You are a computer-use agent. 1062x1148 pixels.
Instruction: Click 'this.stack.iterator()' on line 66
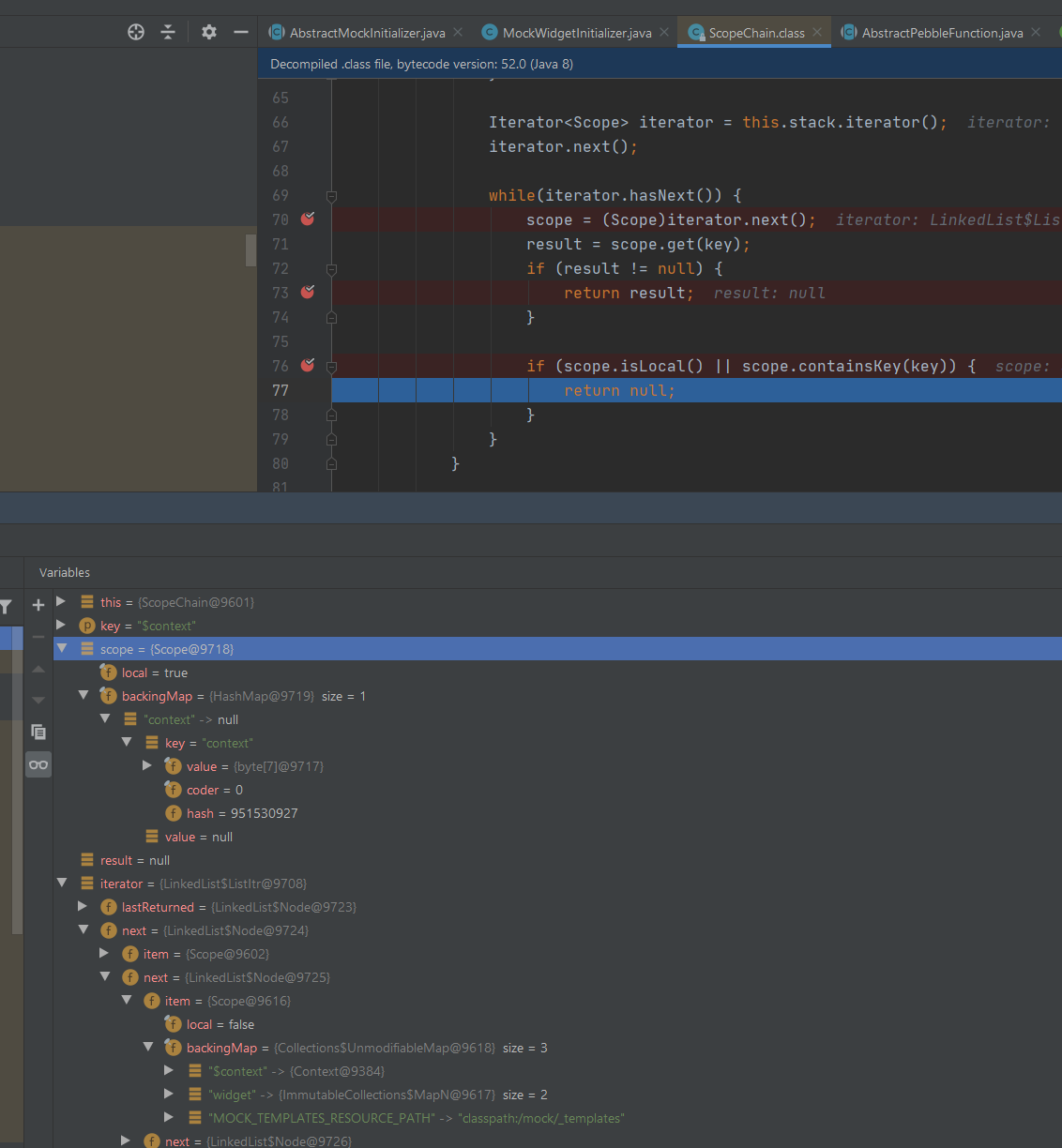pyautogui.click(x=840, y=122)
